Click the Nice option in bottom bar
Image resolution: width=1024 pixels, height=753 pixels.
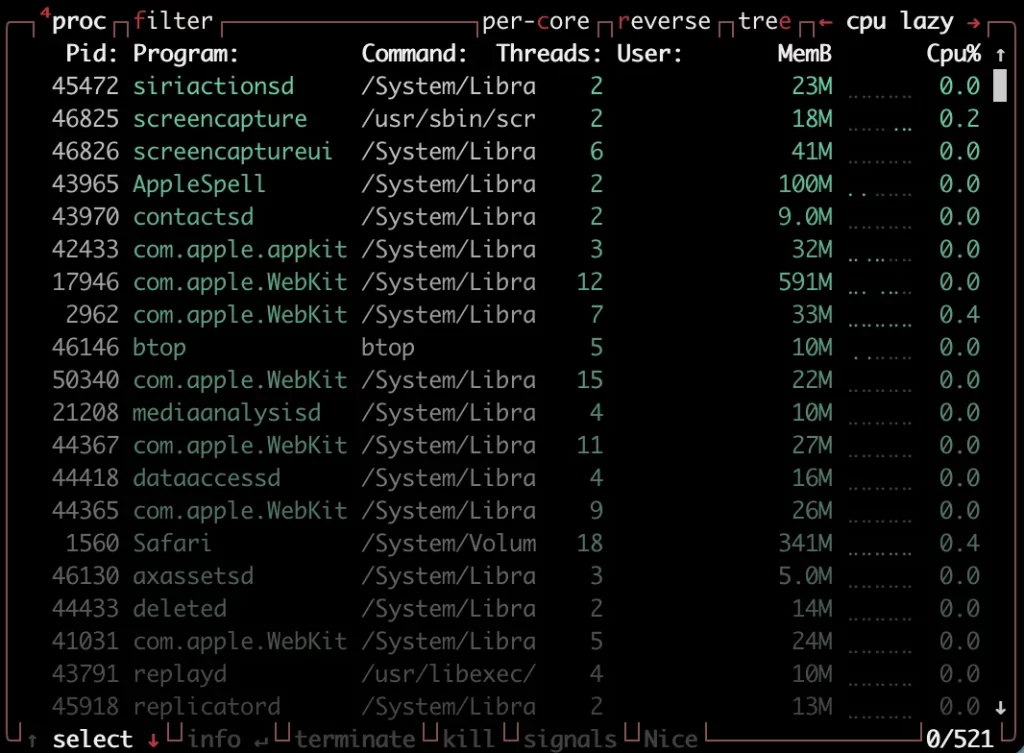670,740
